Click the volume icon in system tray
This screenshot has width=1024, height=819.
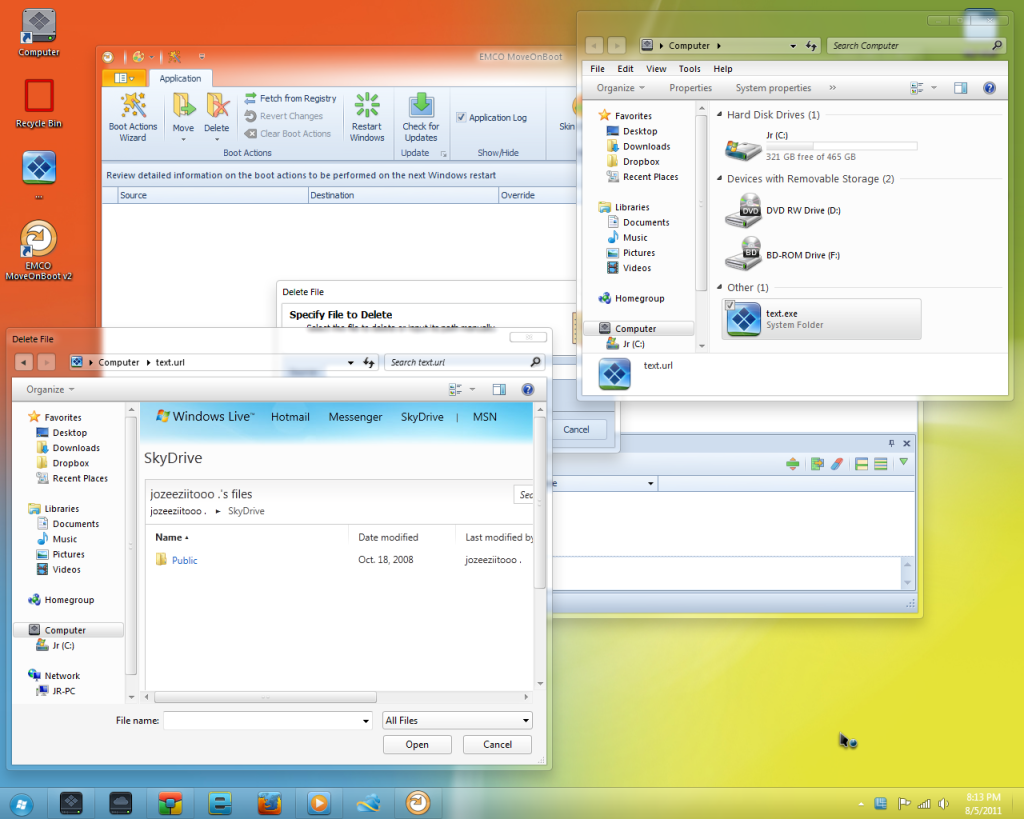pos(943,804)
